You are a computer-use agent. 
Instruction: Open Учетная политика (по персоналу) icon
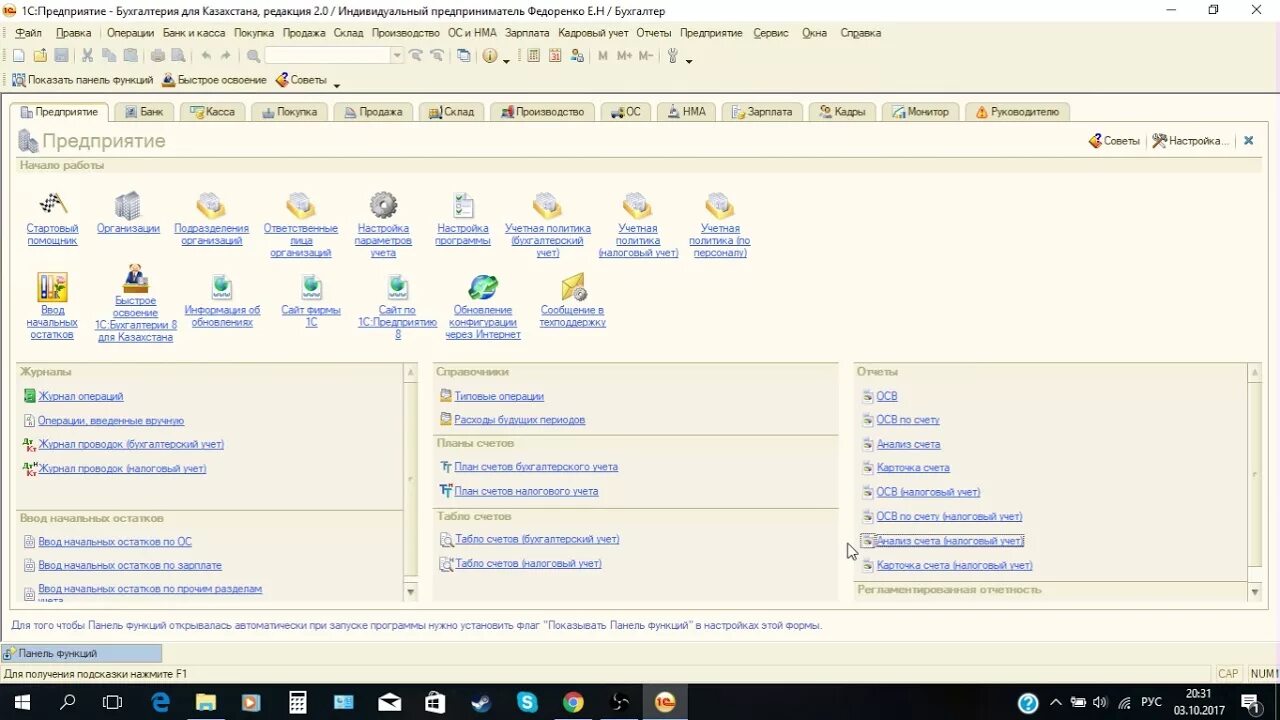coord(719,205)
